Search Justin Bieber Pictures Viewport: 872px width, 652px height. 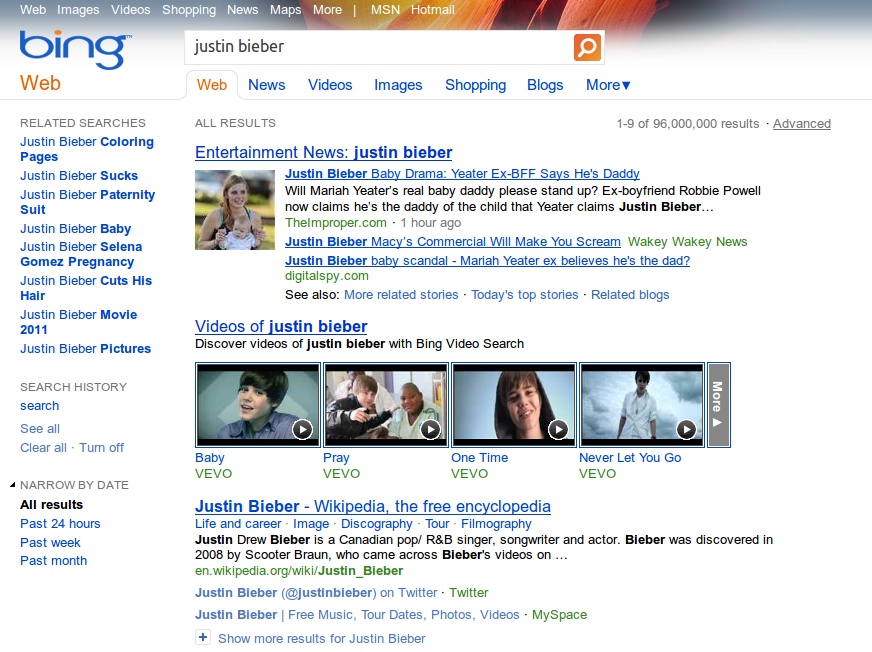pos(86,349)
